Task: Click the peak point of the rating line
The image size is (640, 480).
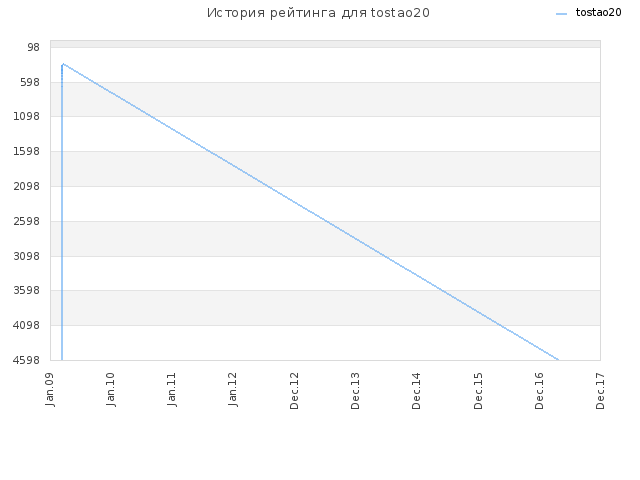Action: pos(63,64)
